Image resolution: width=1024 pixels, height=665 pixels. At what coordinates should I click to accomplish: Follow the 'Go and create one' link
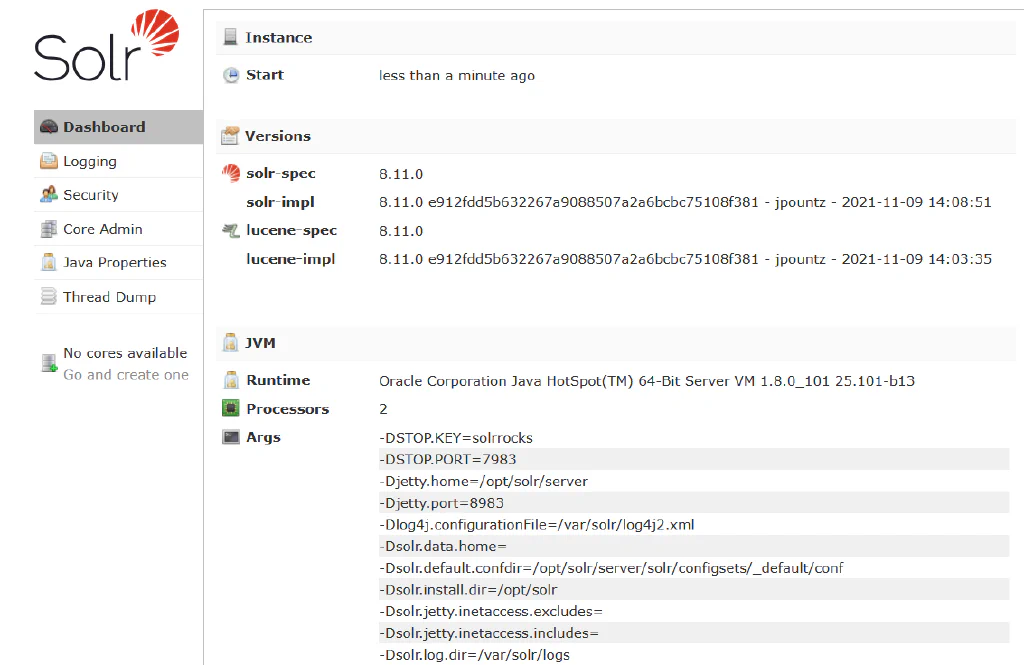coord(126,375)
